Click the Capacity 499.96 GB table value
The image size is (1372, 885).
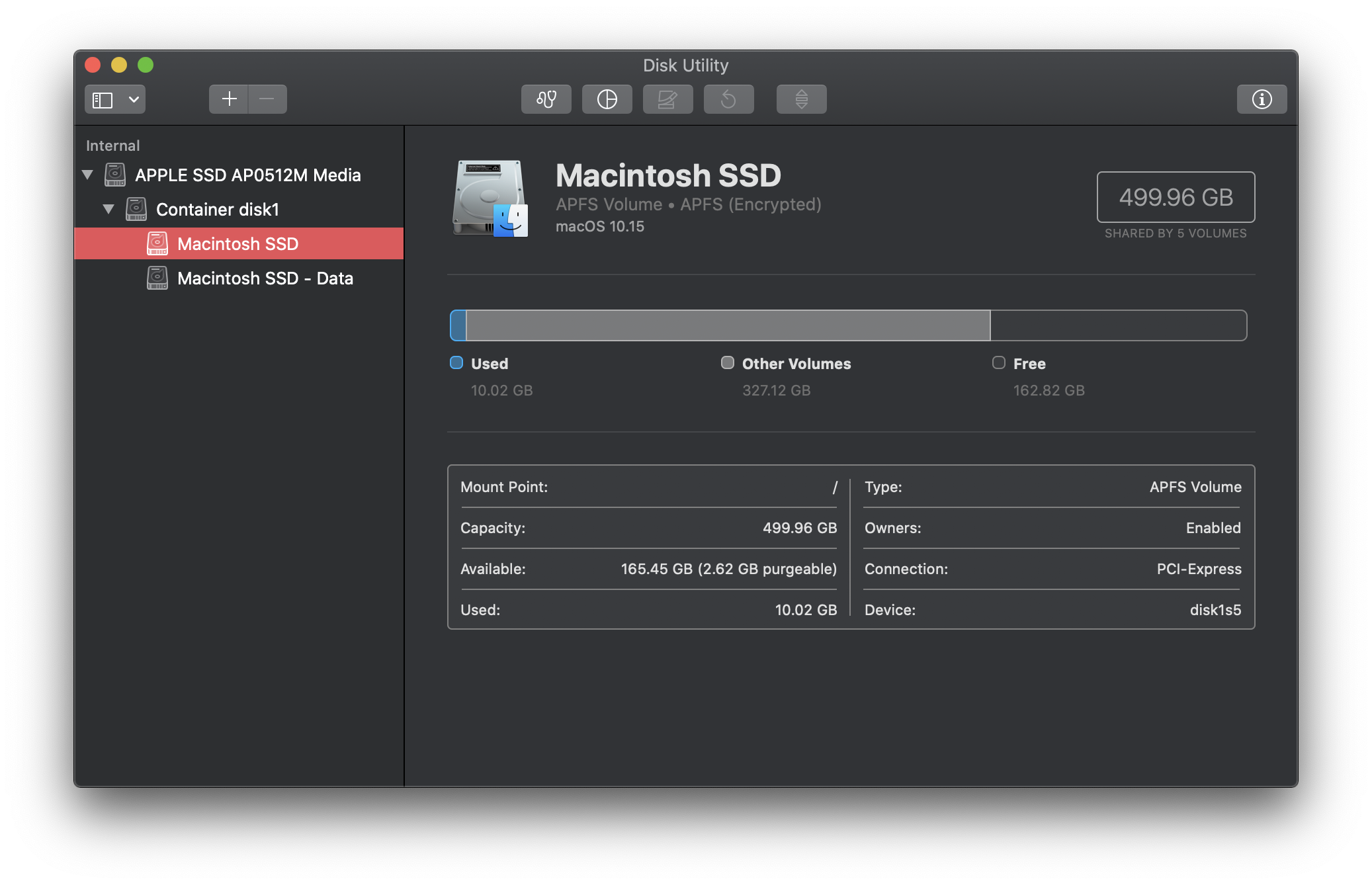(800, 528)
